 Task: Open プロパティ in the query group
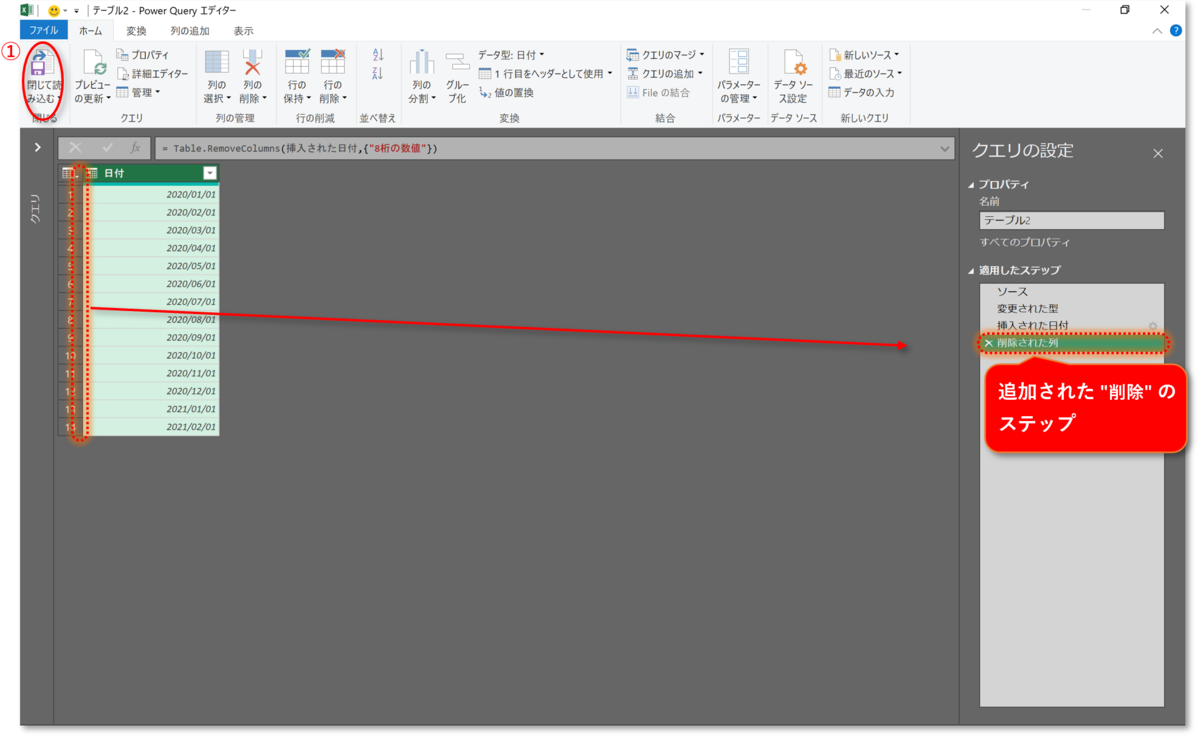[142, 55]
